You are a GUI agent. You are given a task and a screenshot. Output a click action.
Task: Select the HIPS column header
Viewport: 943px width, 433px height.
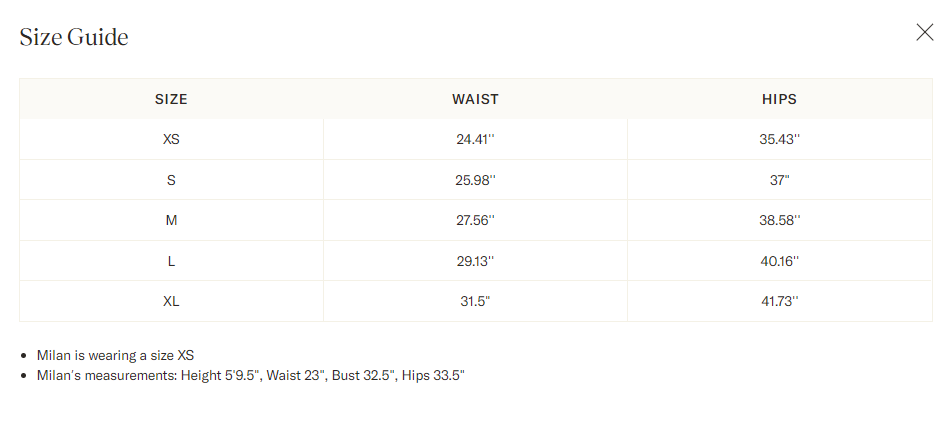pyautogui.click(x=779, y=99)
